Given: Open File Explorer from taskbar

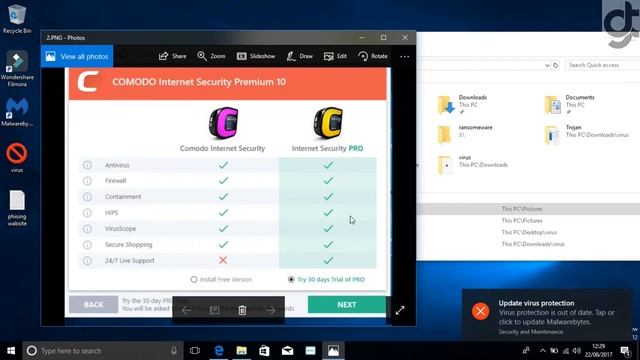Looking at the screenshot, I should (242, 351).
